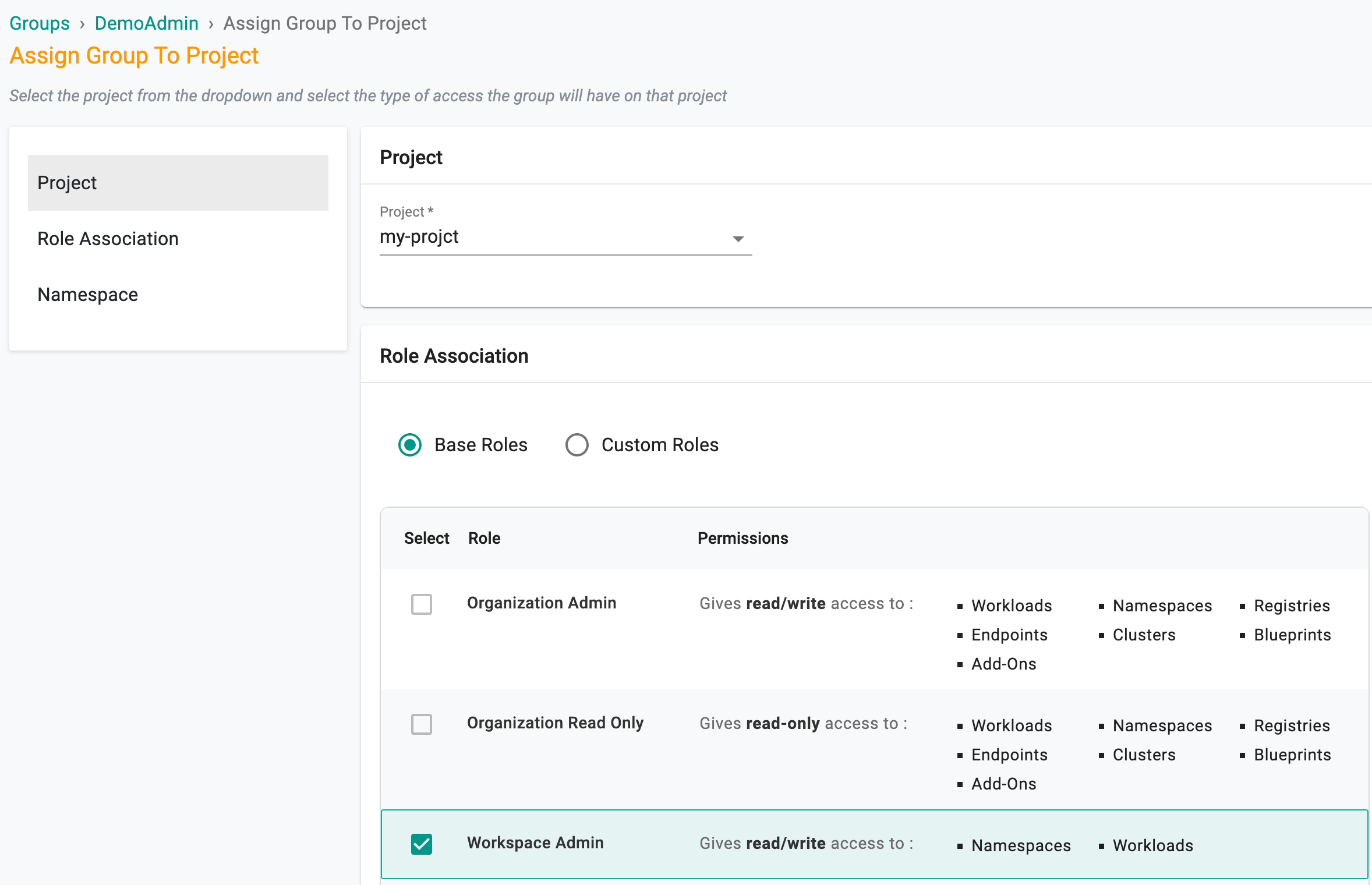The height and width of the screenshot is (885, 1372).
Task: Click Workloads in Workspace Admin permissions
Action: coord(1152,845)
